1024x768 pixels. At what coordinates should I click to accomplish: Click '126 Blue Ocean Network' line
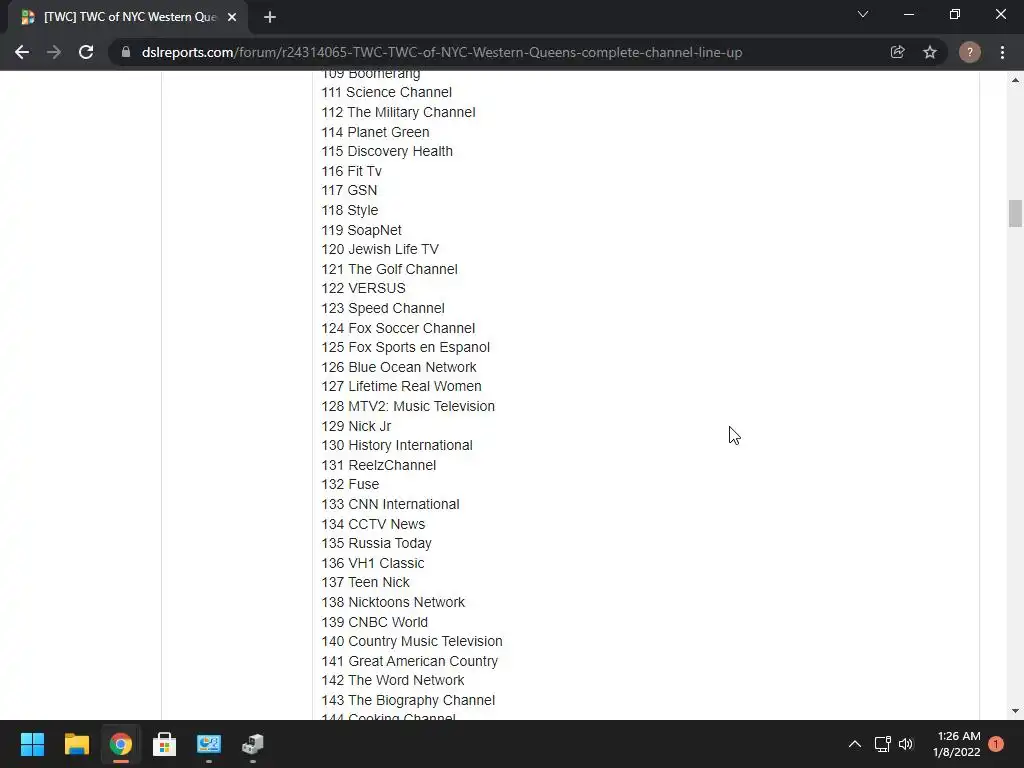(399, 367)
